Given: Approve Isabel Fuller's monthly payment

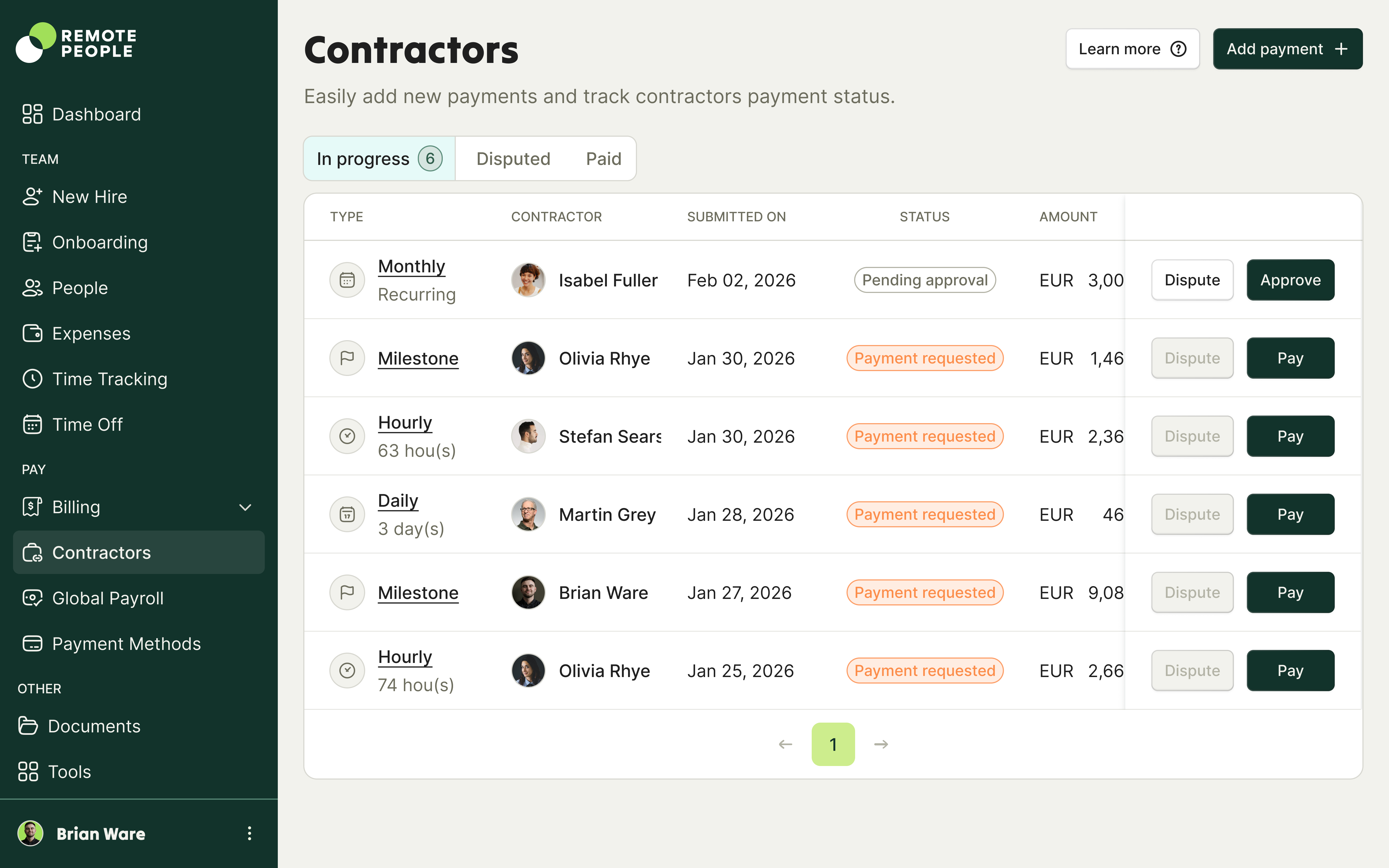Looking at the screenshot, I should (x=1290, y=280).
